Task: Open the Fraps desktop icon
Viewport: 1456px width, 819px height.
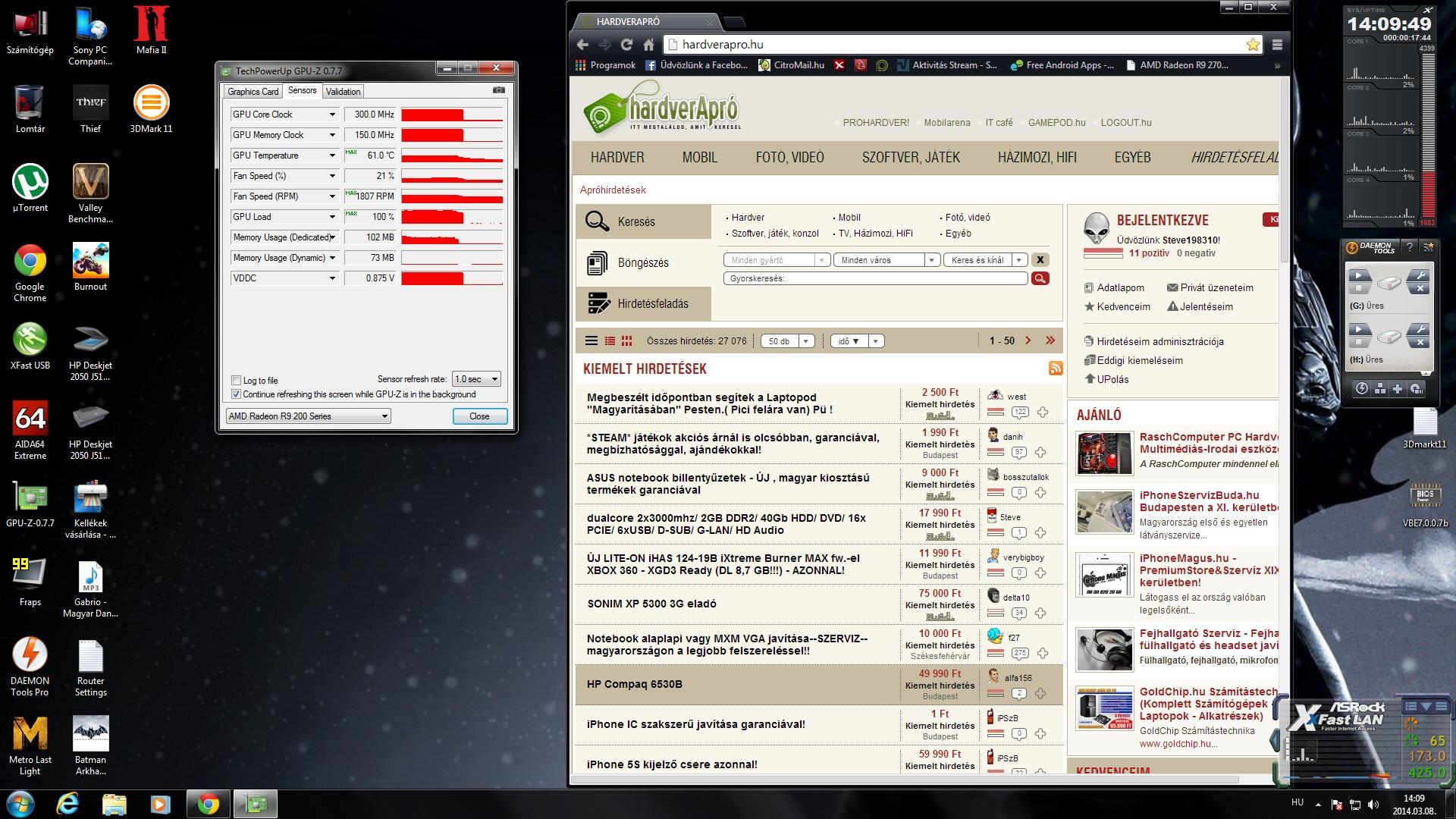Action: 30,582
